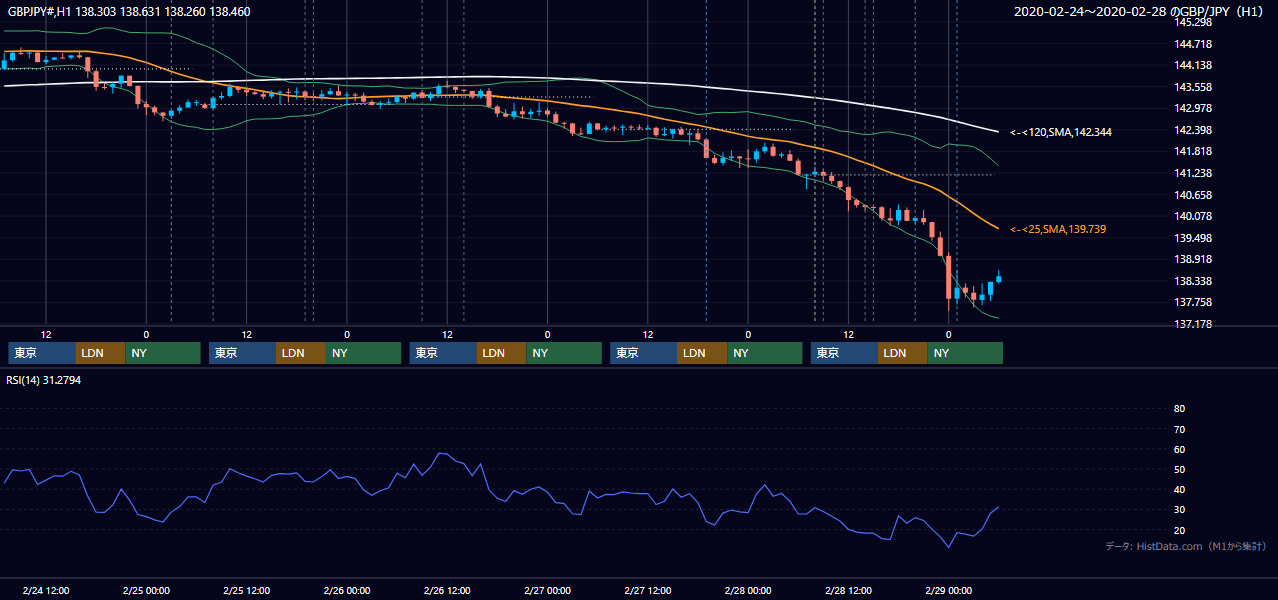
Task: Select the 2/26 00:00 time axis label
Action: point(347,590)
